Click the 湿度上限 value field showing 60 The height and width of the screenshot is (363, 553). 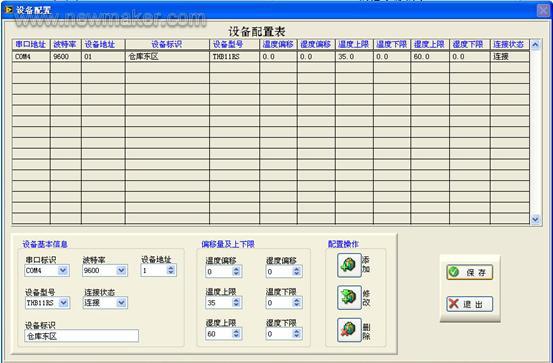219,333
